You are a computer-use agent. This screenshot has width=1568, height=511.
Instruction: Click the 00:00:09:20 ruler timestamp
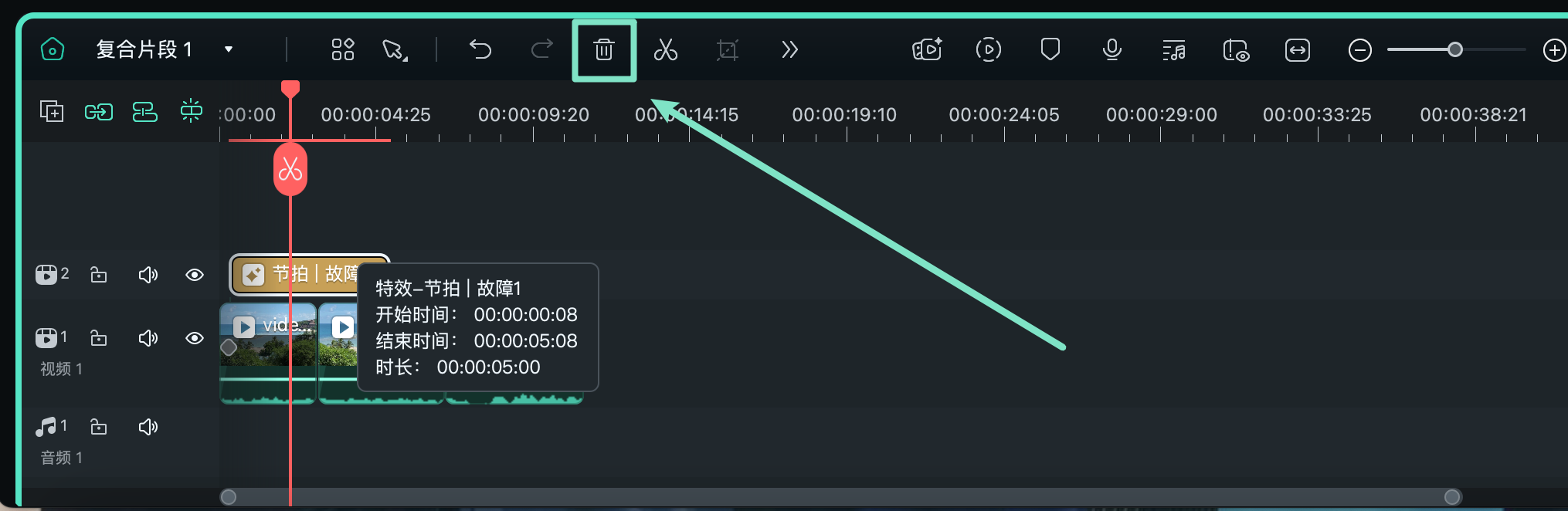tap(534, 115)
